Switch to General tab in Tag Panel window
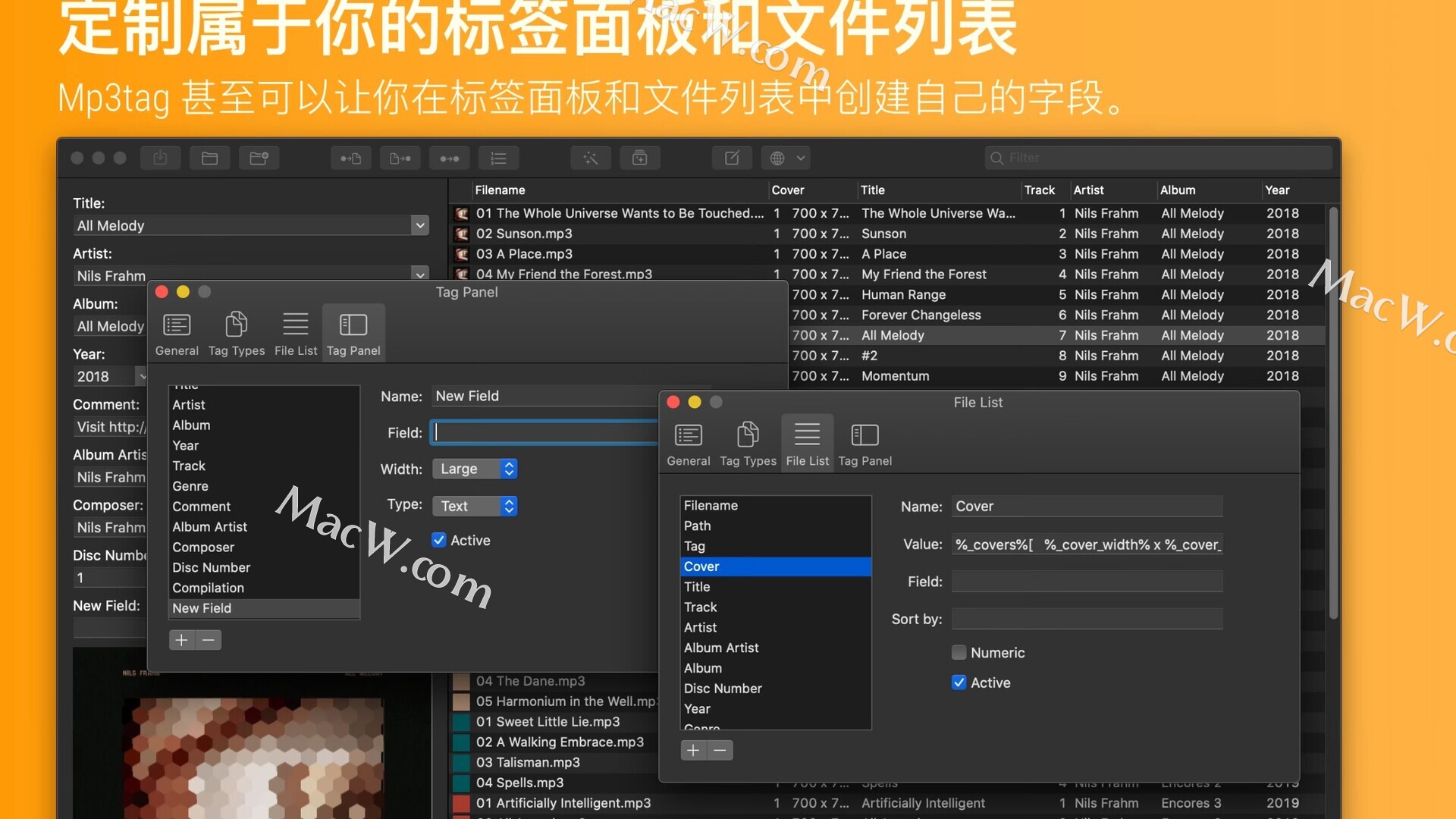The image size is (1456, 819). pos(177,334)
